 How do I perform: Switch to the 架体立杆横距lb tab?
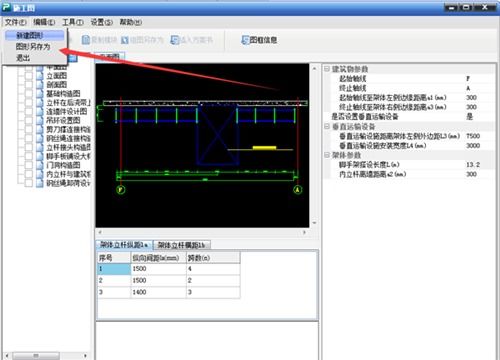182,245
